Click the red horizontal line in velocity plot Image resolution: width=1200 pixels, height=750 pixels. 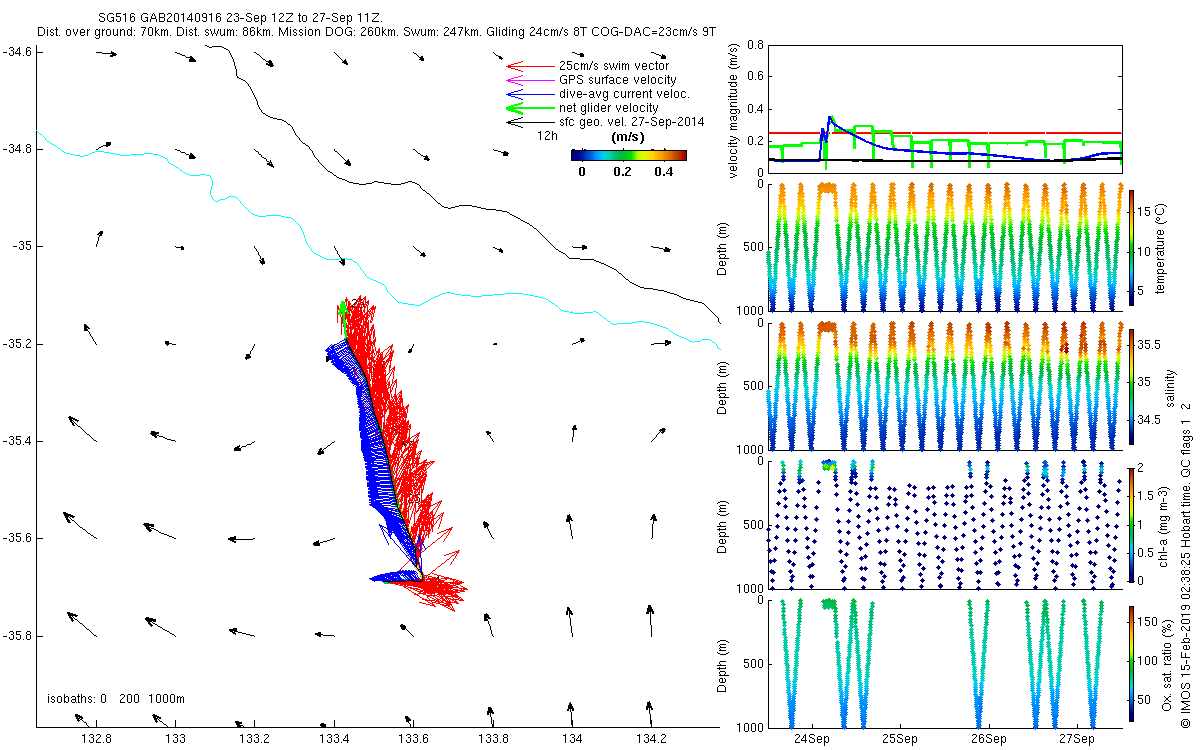(945, 133)
